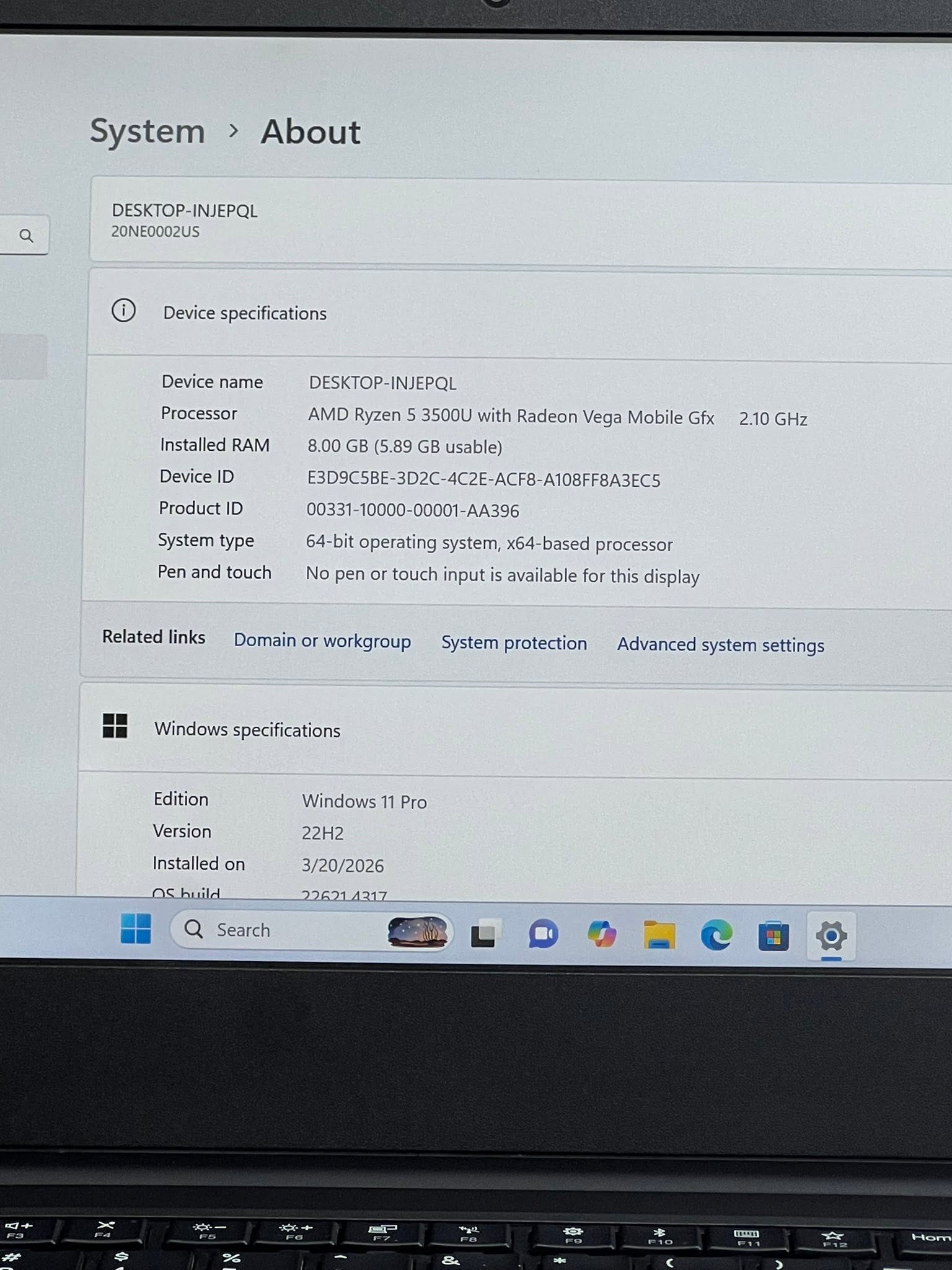
Task: Open the Windows Start menu
Action: click(x=136, y=928)
